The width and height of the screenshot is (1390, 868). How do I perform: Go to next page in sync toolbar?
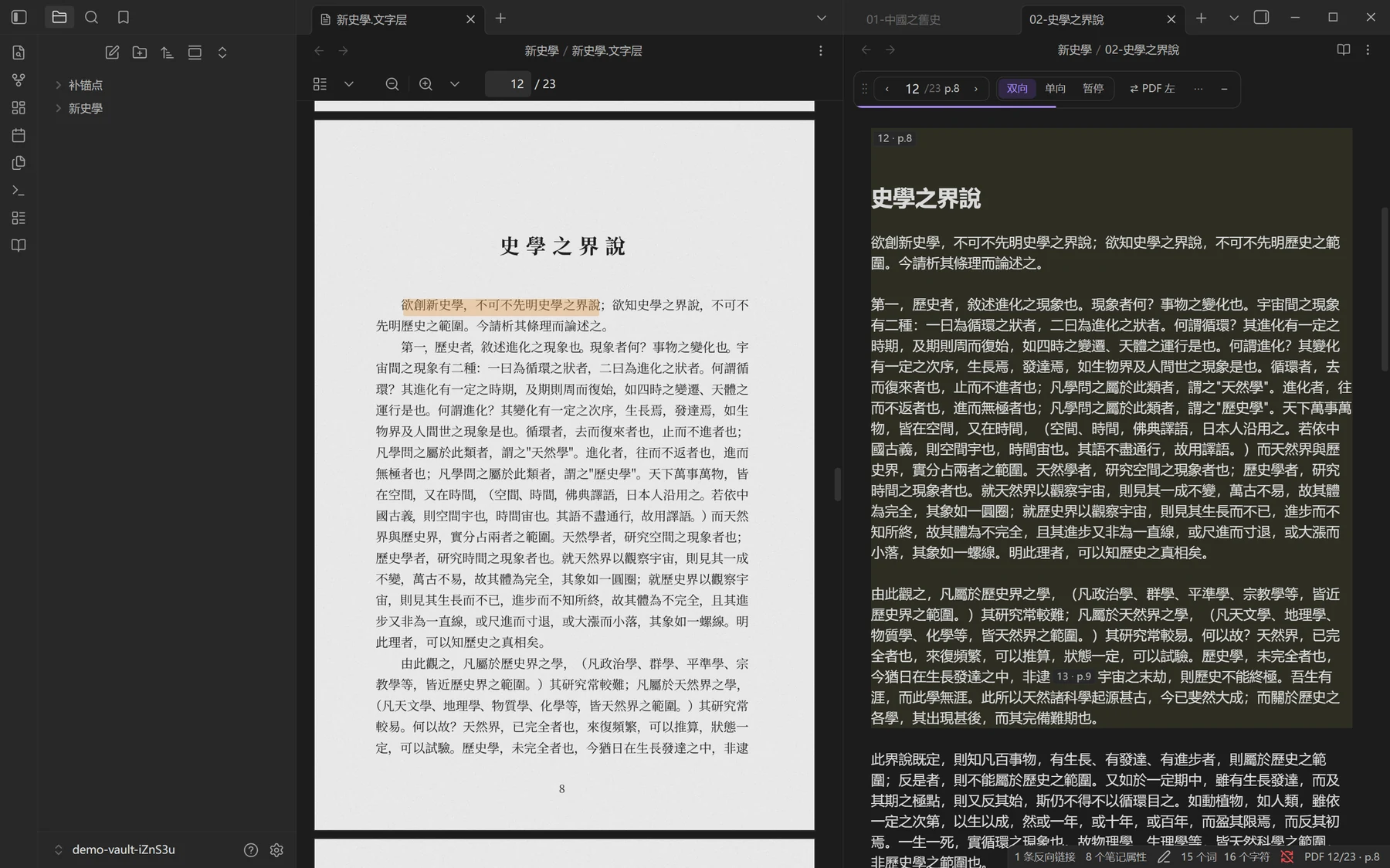976,89
